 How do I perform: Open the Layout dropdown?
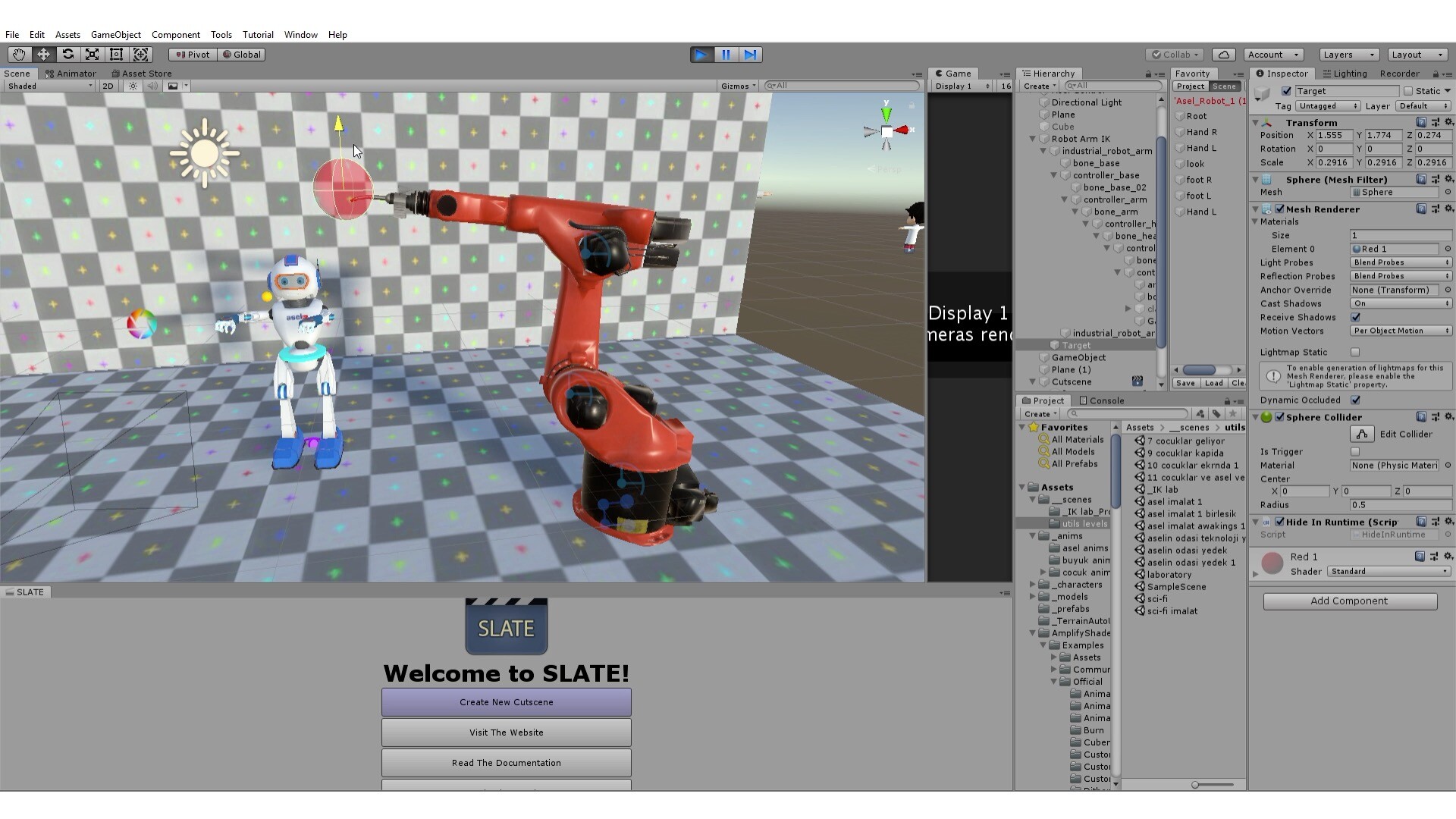click(1417, 55)
